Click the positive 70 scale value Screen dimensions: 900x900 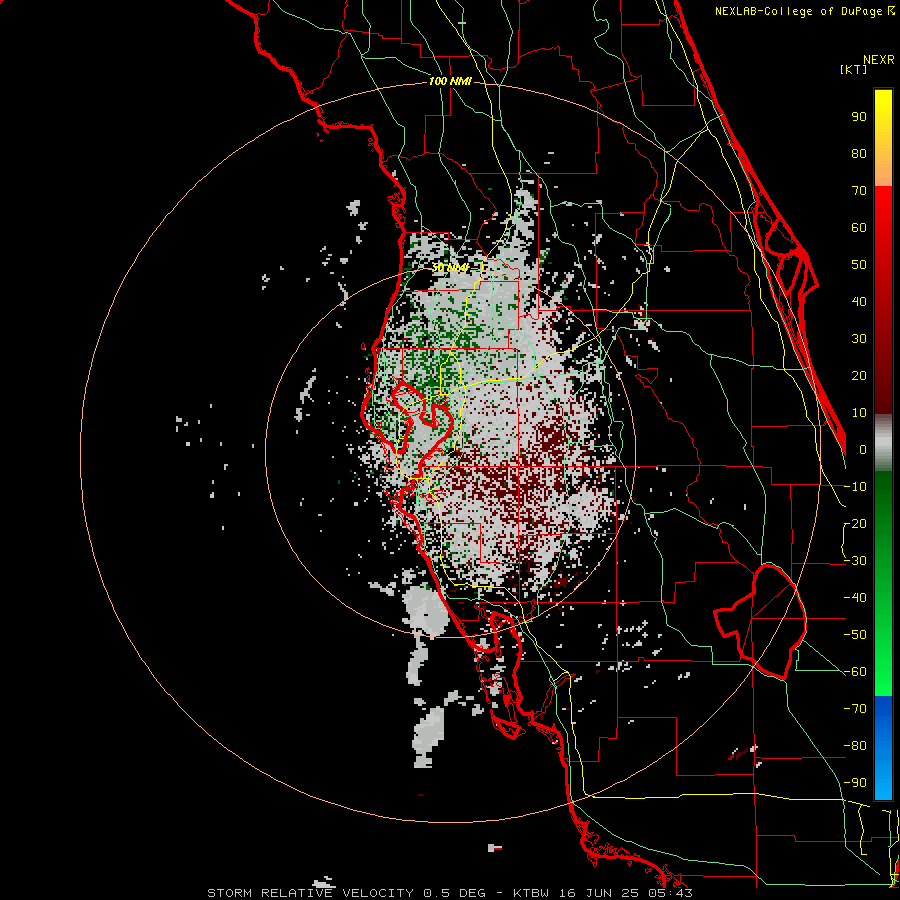(x=859, y=191)
